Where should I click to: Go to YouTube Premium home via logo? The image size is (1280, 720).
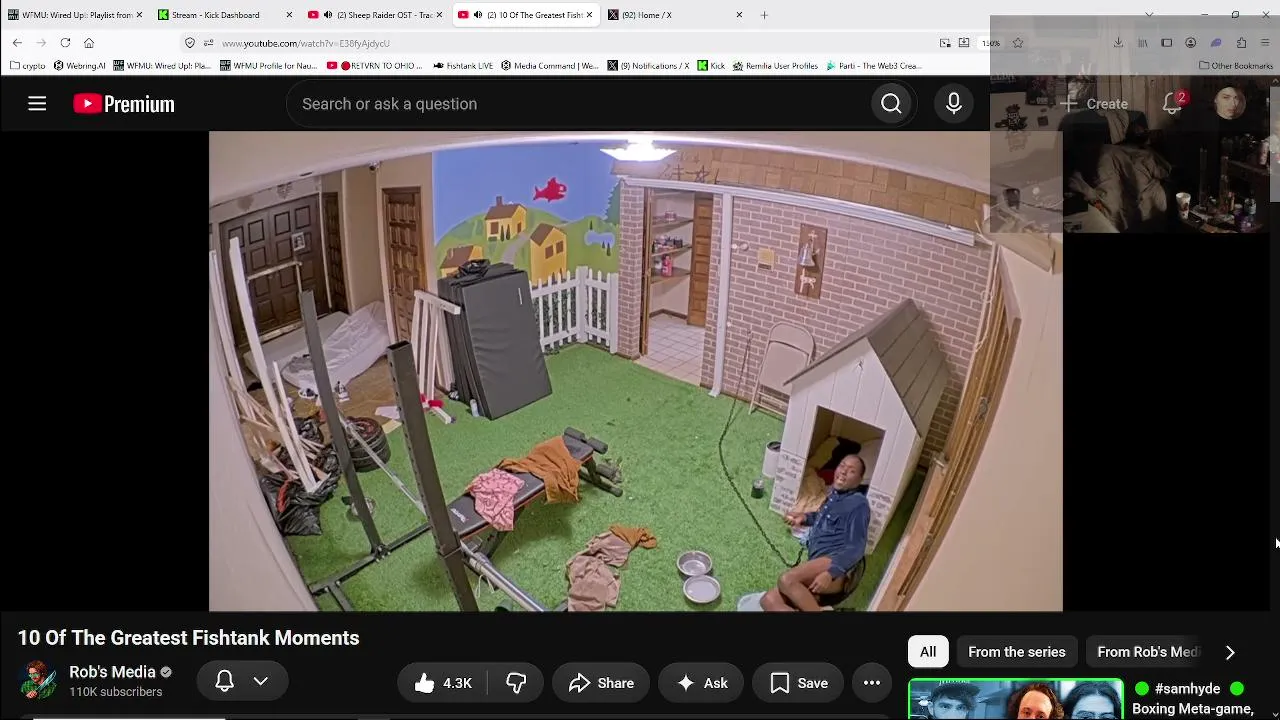tap(124, 104)
